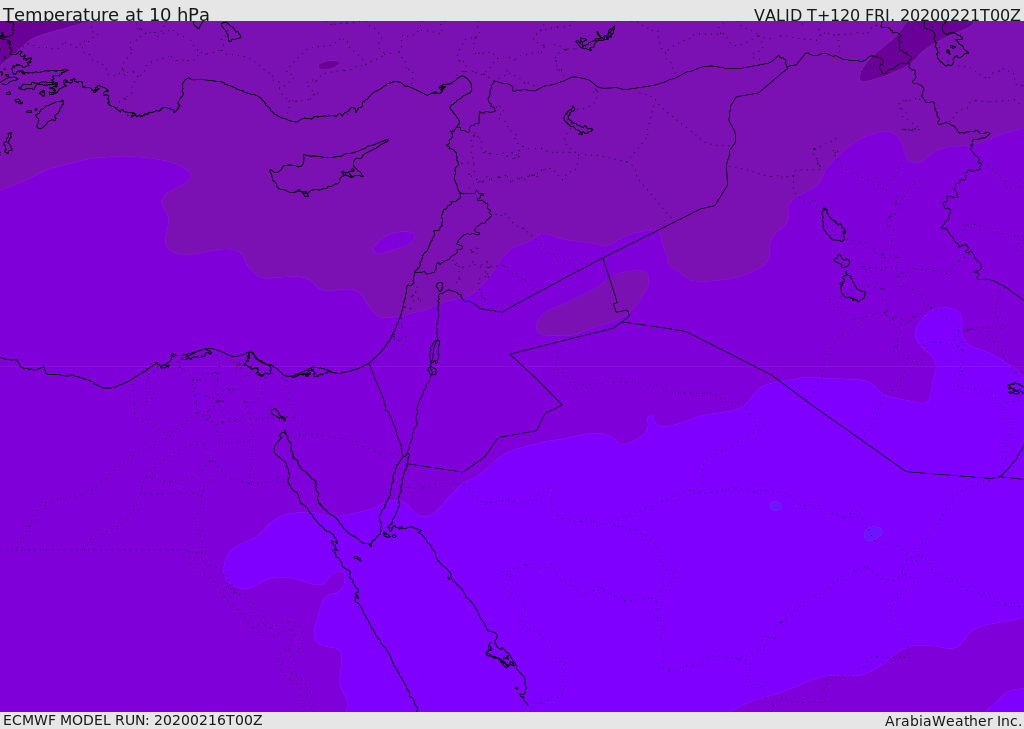Click the "ECMWF MODEL RUN: 20200216T00Z" footer text
Viewport: 1024px width, 729px height.
pyautogui.click(x=133, y=721)
